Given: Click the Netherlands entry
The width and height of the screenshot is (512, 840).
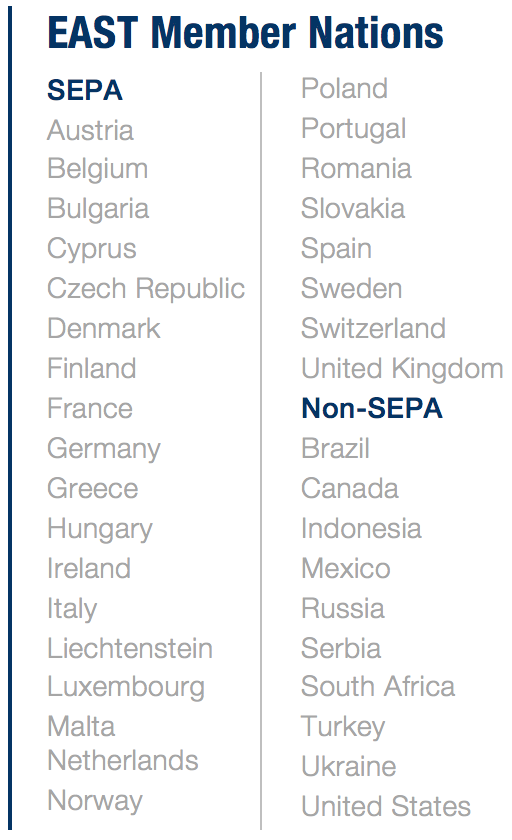Looking at the screenshot, I should [123, 761].
